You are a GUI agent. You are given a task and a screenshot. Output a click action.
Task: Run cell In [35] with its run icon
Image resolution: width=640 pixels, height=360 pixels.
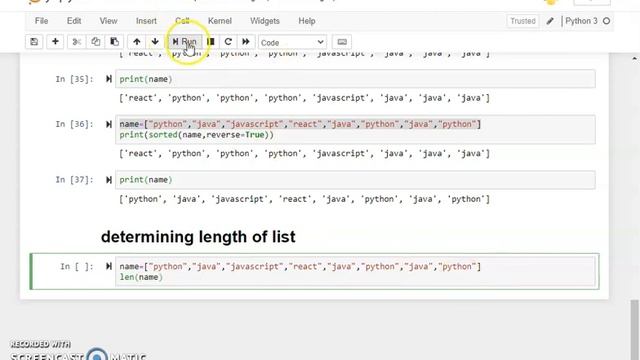click(109, 79)
